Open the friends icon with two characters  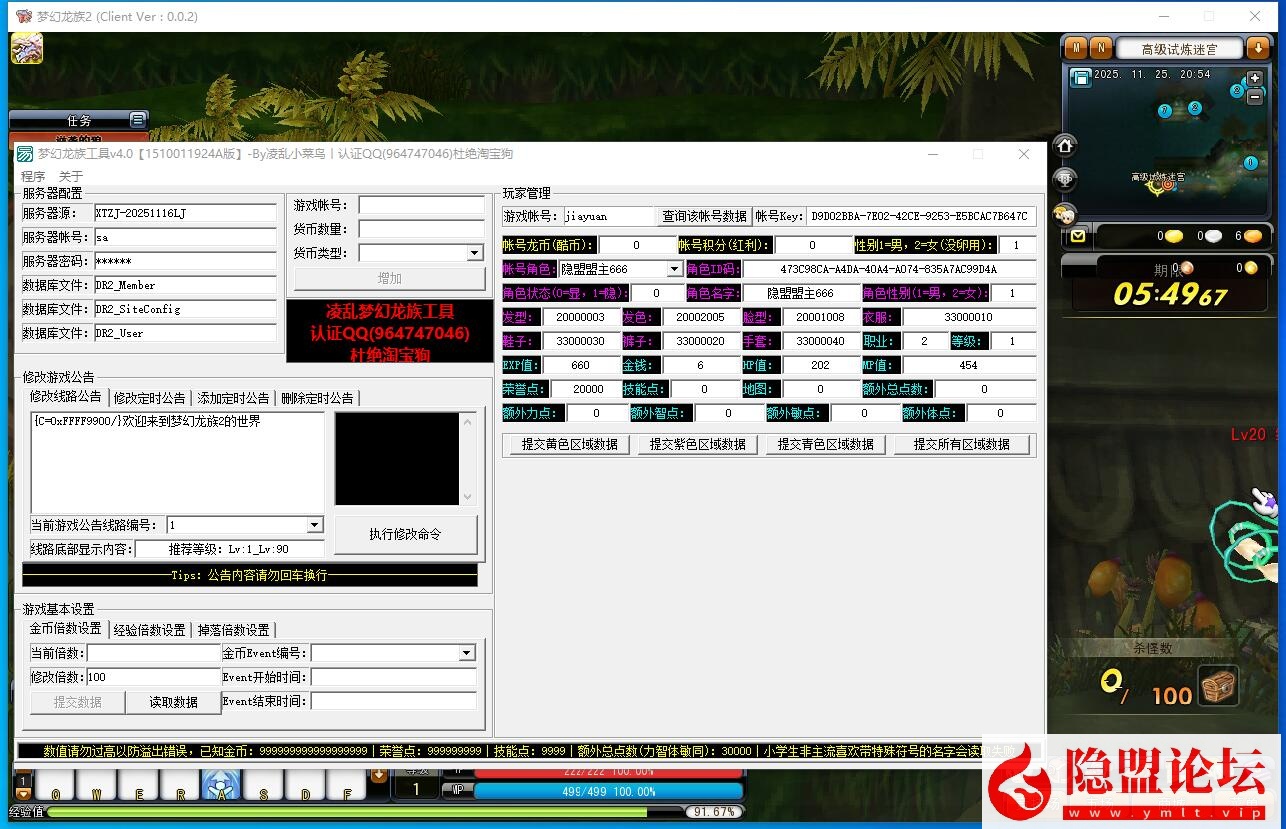1065,213
